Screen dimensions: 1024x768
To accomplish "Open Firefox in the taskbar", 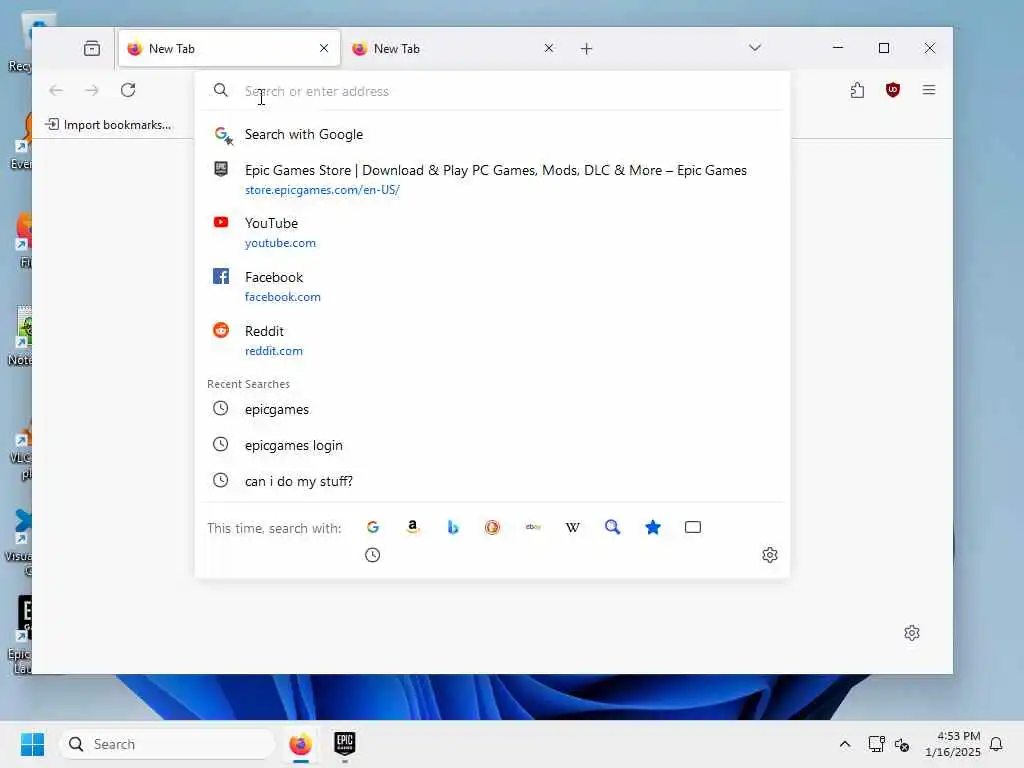I will pyautogui.click(x=300, y=744).
